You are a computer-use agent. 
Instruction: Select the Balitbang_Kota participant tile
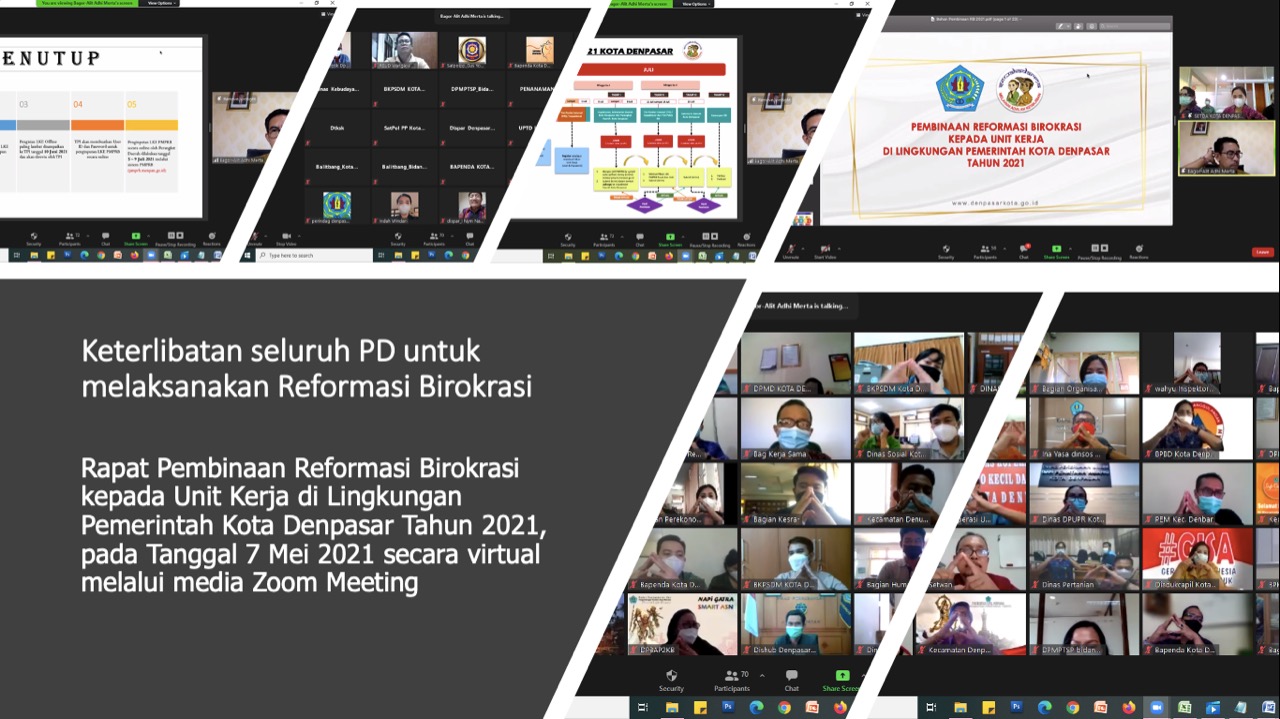tap(337, 167)
